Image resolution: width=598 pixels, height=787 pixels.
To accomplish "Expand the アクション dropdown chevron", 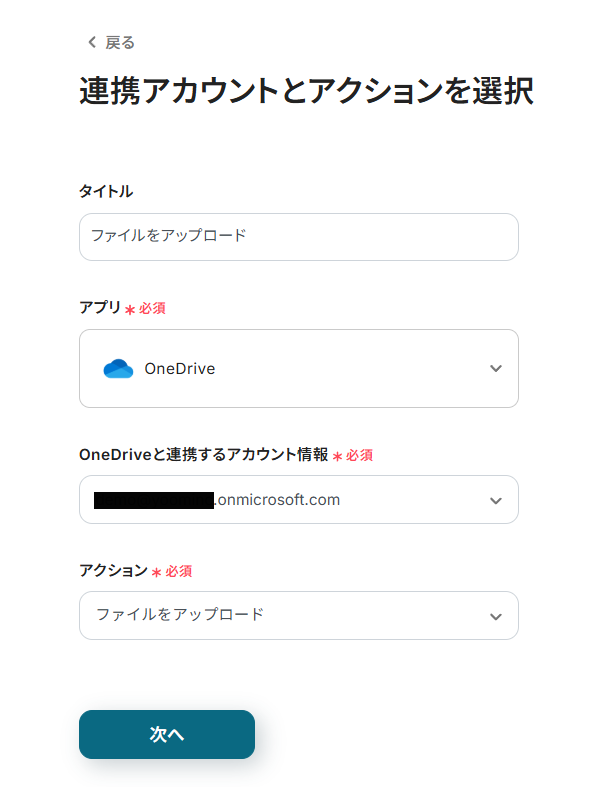I will pos(496,616).
